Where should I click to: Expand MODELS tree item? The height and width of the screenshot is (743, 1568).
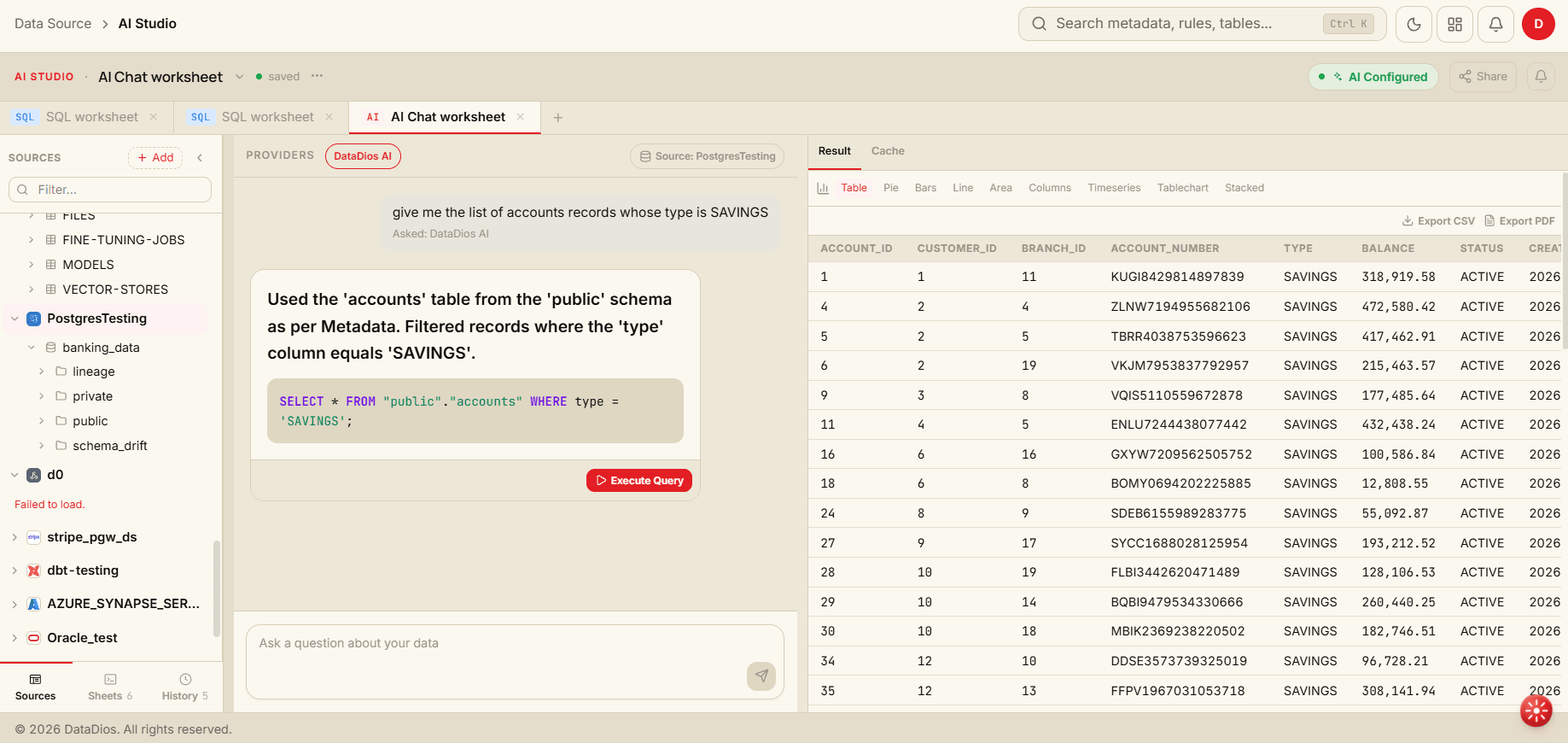(32, 265)
